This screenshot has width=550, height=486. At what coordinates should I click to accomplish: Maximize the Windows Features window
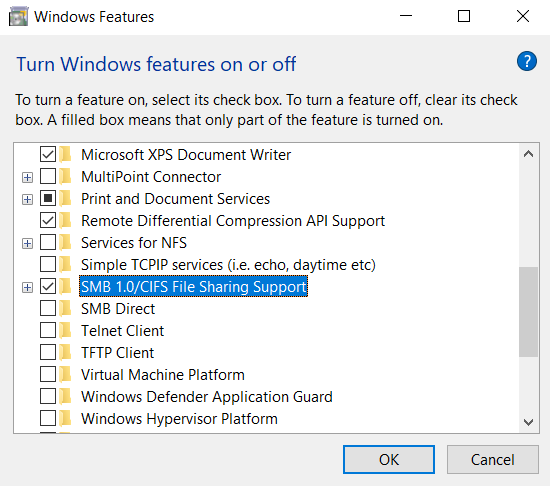[464, 16]
